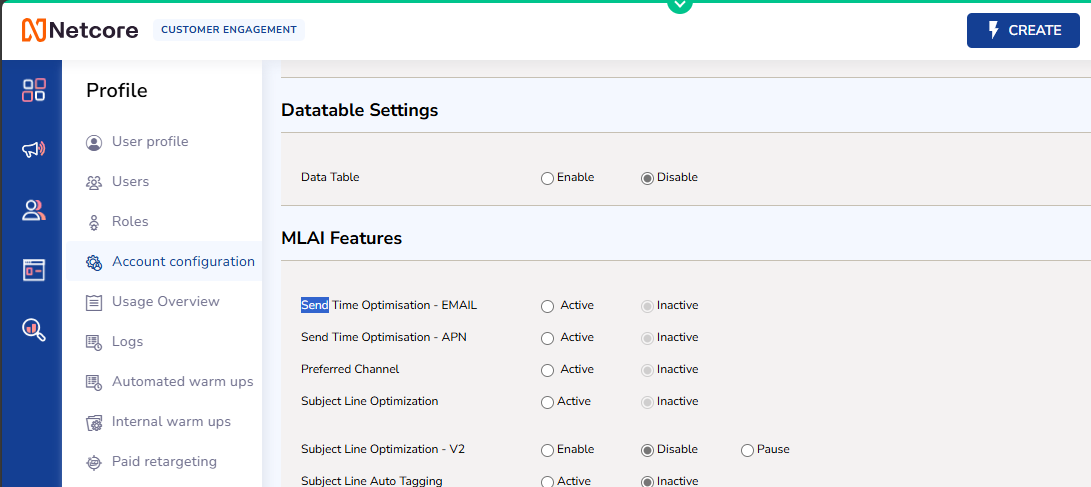Click the Subject Line Auto Tagging label
The image size is (1091, 487).
[372, 480]
